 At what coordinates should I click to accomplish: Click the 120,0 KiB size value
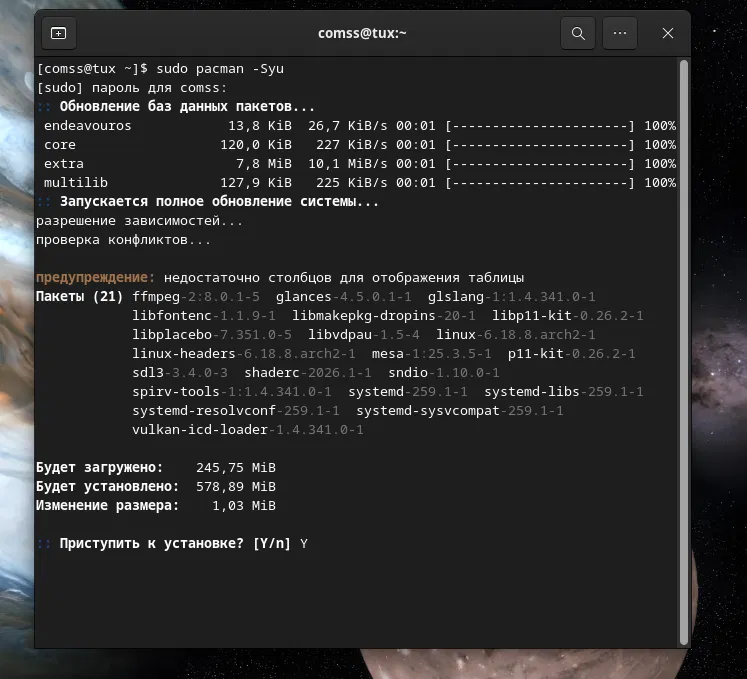[256, 145]
